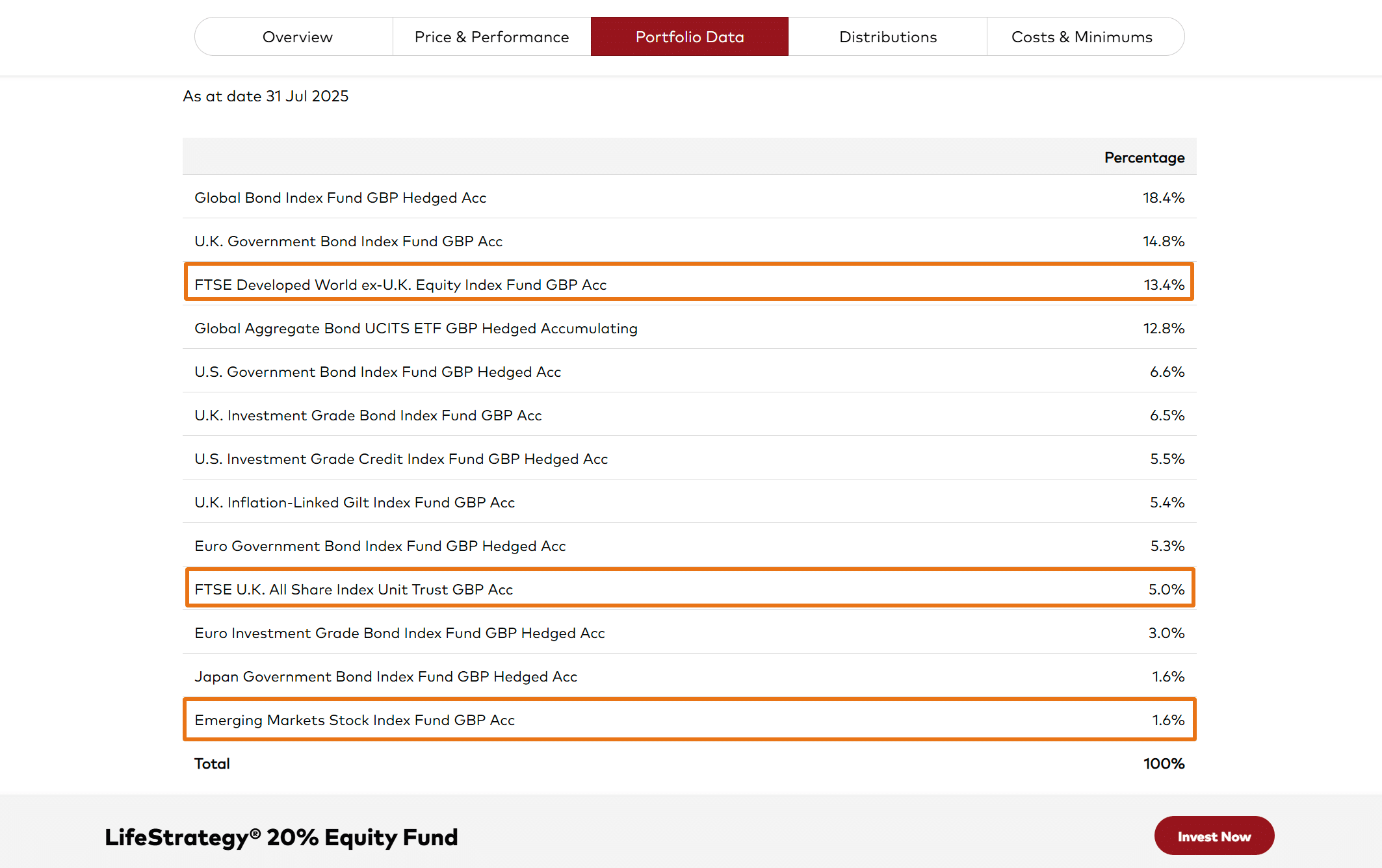Click Global Aggregate Bond UCITS ETF row
The image size is (1382, 868).
(690, 328)
